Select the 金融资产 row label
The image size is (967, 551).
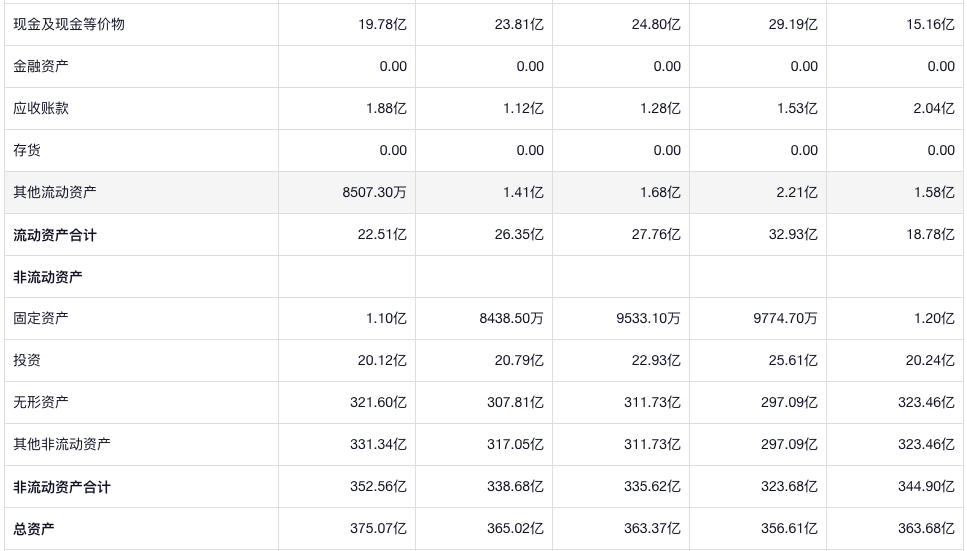pyautogui.click(x=41, y=66)
